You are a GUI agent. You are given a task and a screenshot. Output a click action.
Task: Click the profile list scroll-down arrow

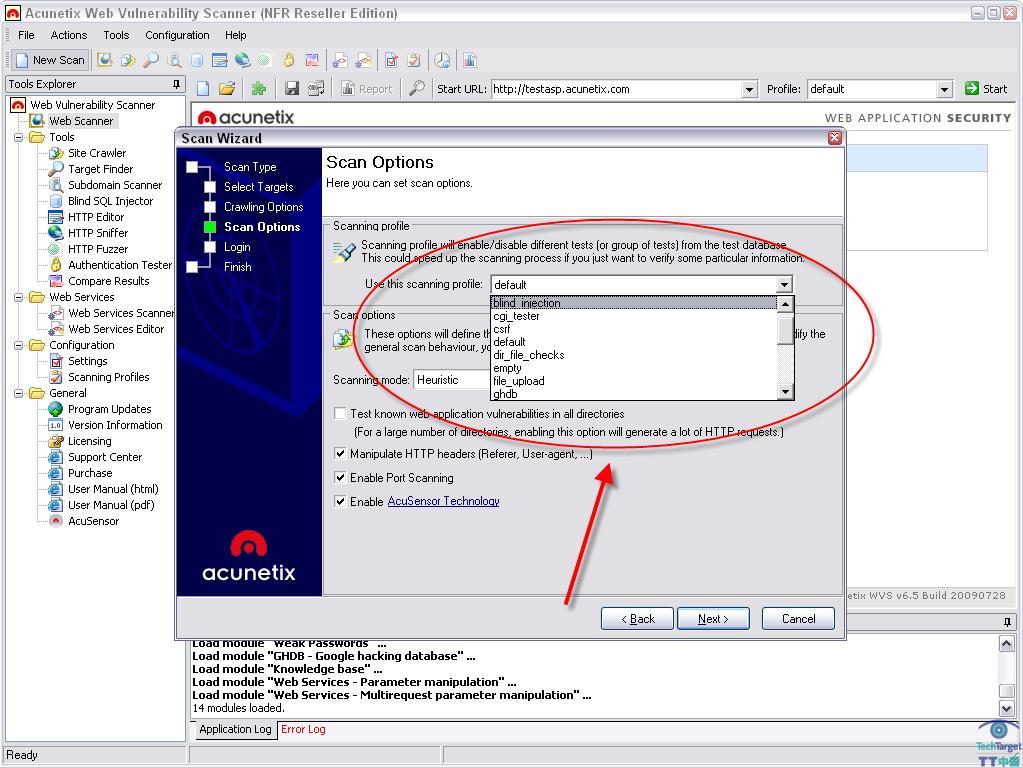(x=786, y=392)
